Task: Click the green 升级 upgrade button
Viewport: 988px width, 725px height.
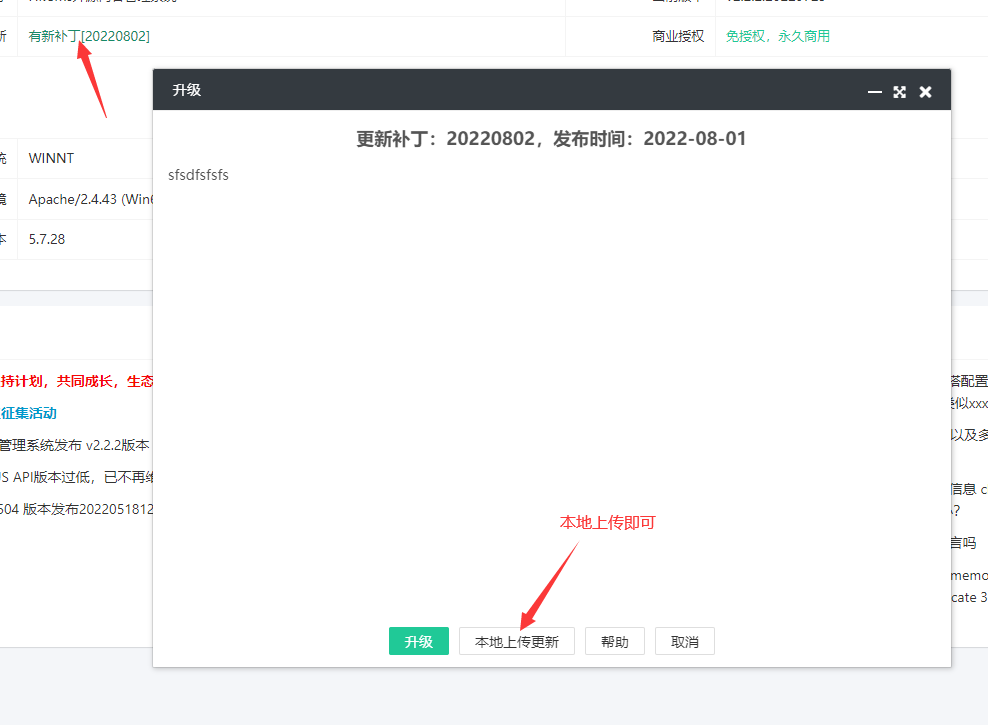Action: click(x=418, y=641)
